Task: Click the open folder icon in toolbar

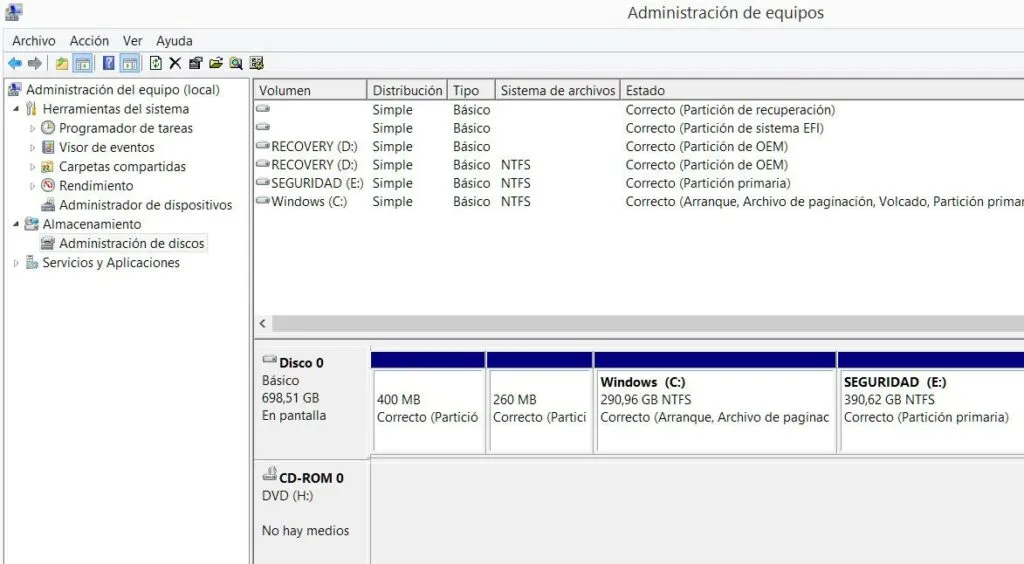Action: (216, 63)
